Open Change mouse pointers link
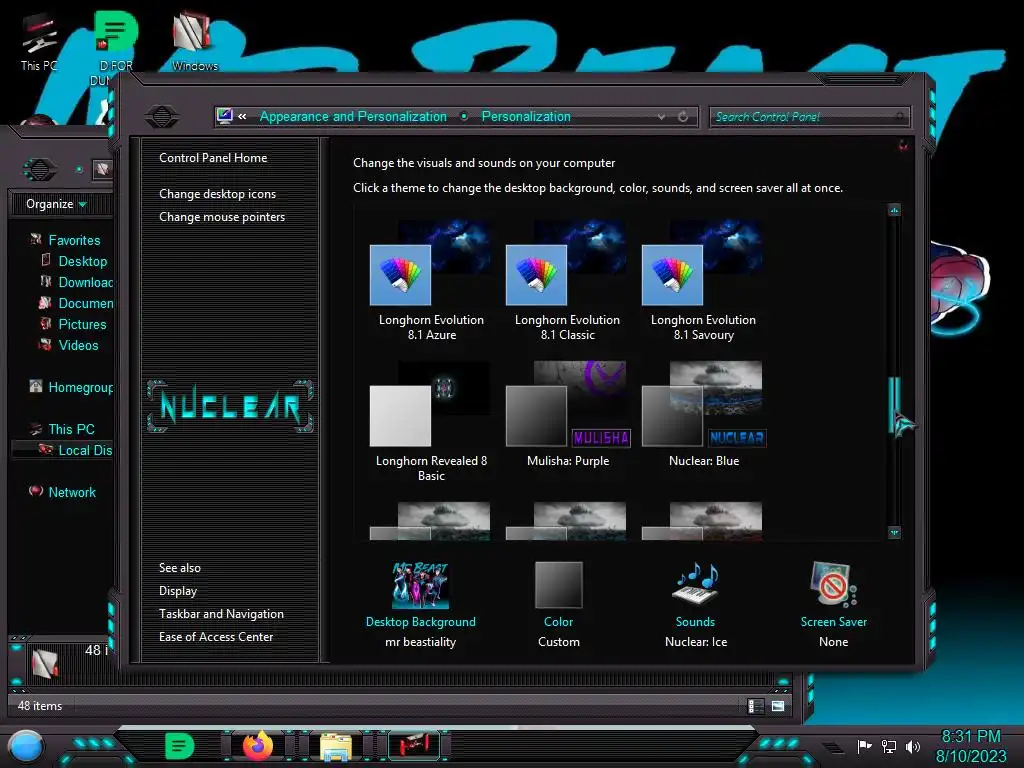Screen dimensions: 1024x768 click(x=222, y=217)
